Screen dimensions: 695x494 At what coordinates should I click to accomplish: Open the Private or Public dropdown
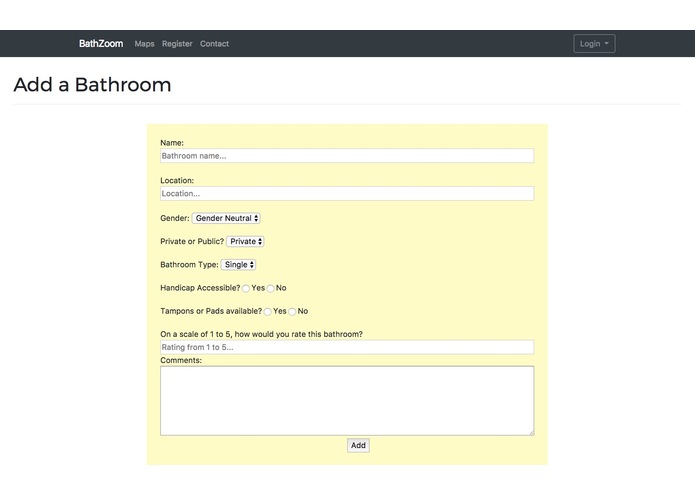click(245, 241)
